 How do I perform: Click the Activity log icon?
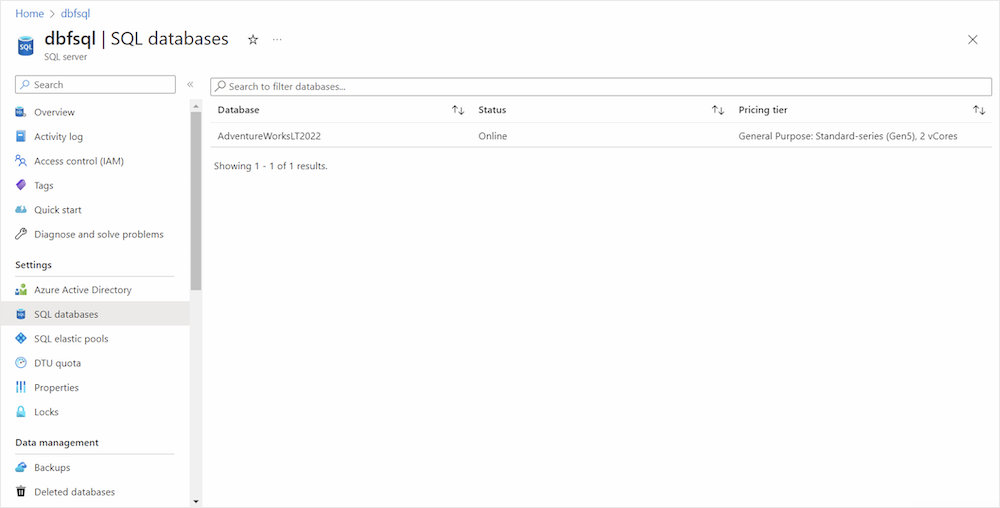click(x=21, y=136)
